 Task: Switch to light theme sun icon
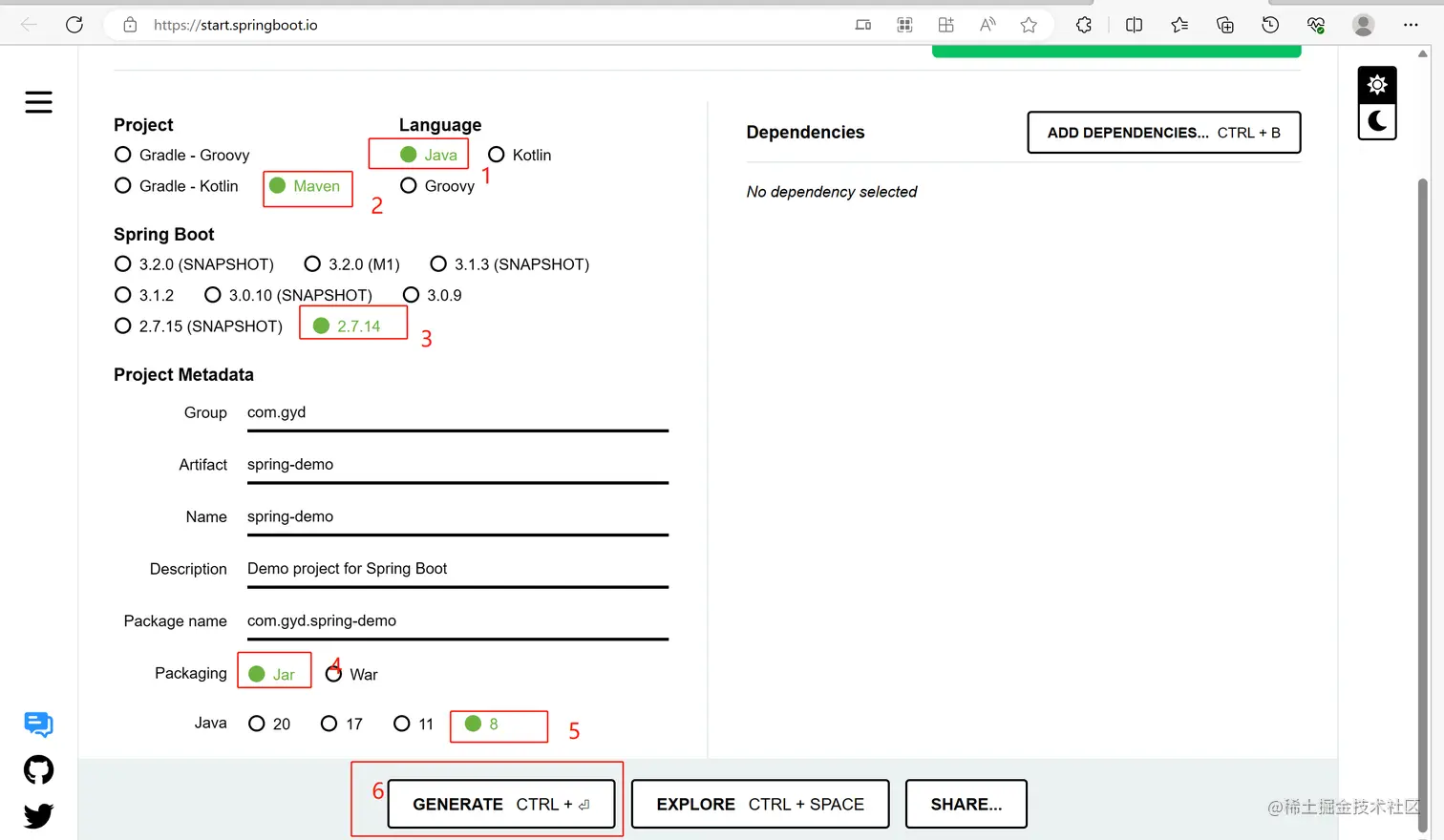coord(1377,85)
